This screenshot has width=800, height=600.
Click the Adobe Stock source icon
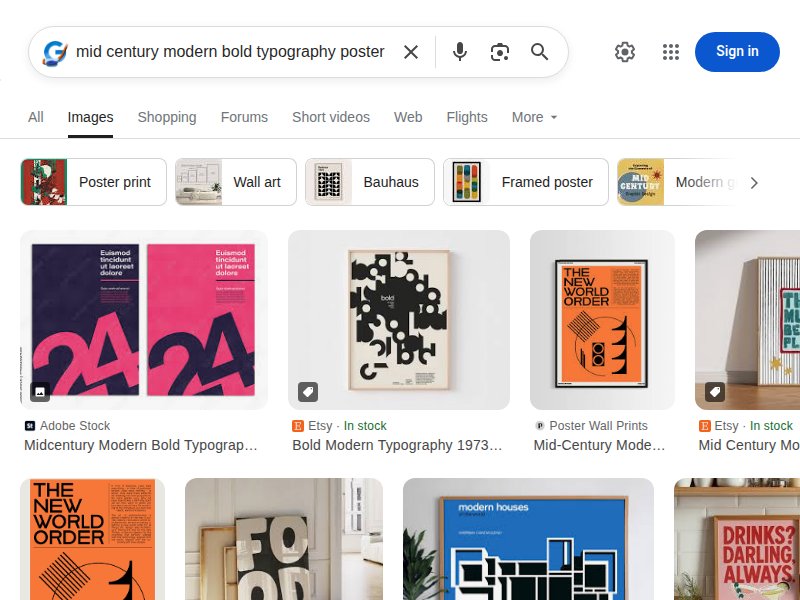pos(31,425)
